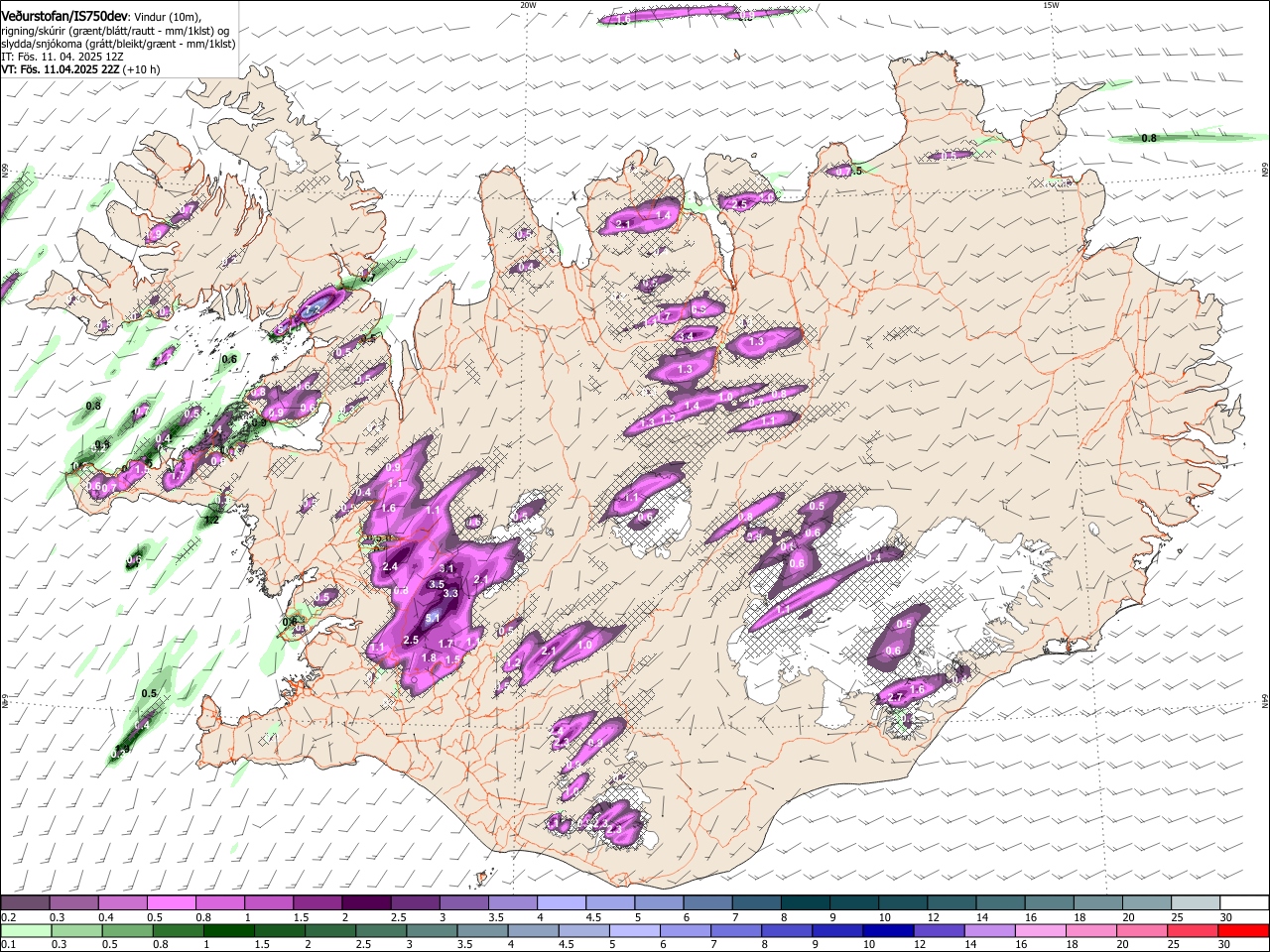The width and height of the screenshot is (1270, 952).
Task: Select the bright pink 0.5 swatch in the upper legend row
Action: pos(171,903)
